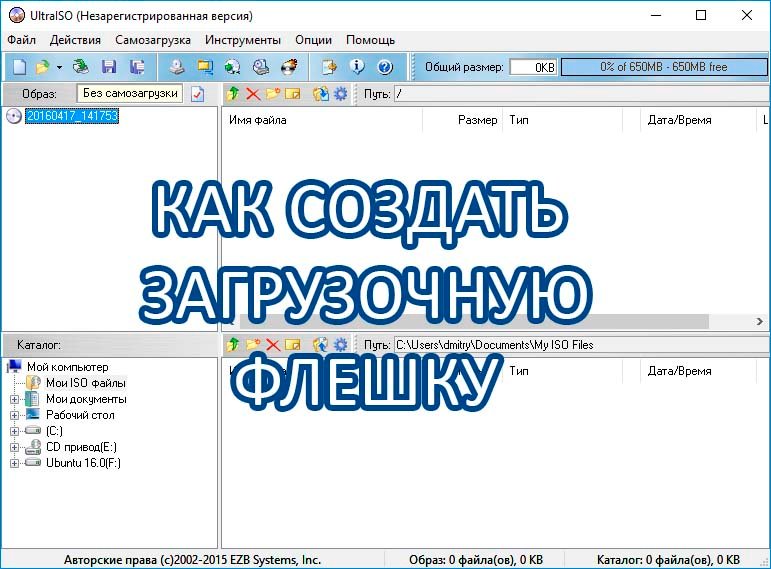Image resolution: width=771 pixels, height=569 pixels.
Task: Click the blue question mark help icon
Action: click(385, 67)
